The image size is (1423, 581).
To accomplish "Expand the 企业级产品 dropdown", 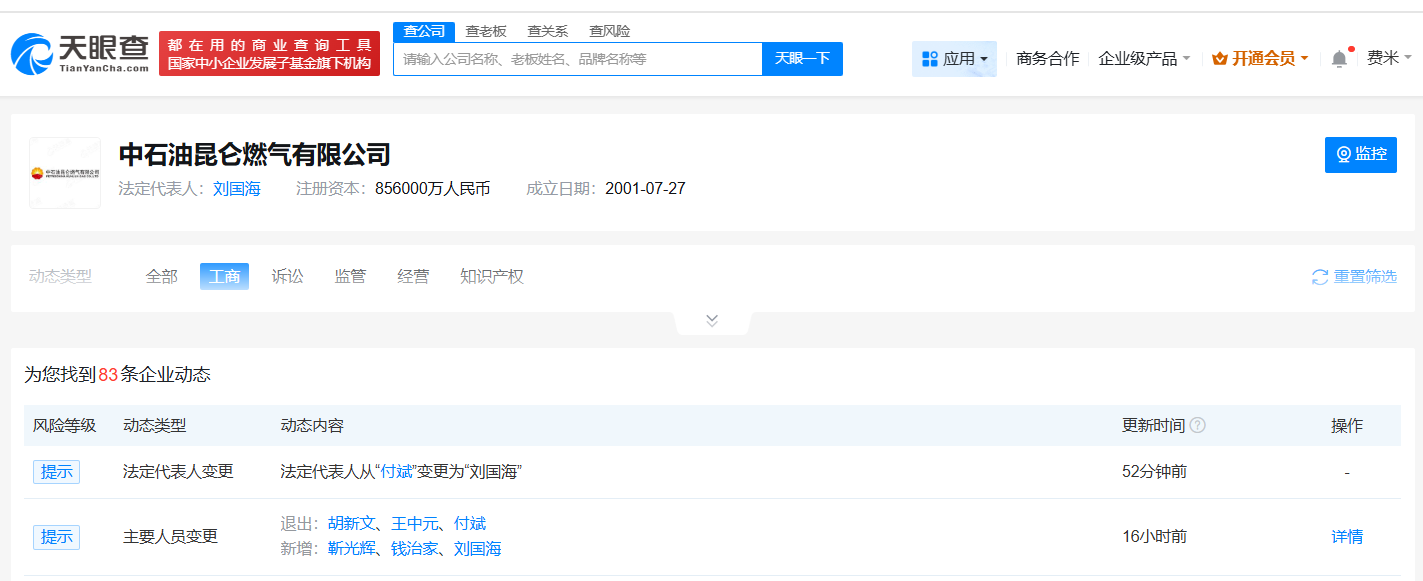I will click(1144, 59).
